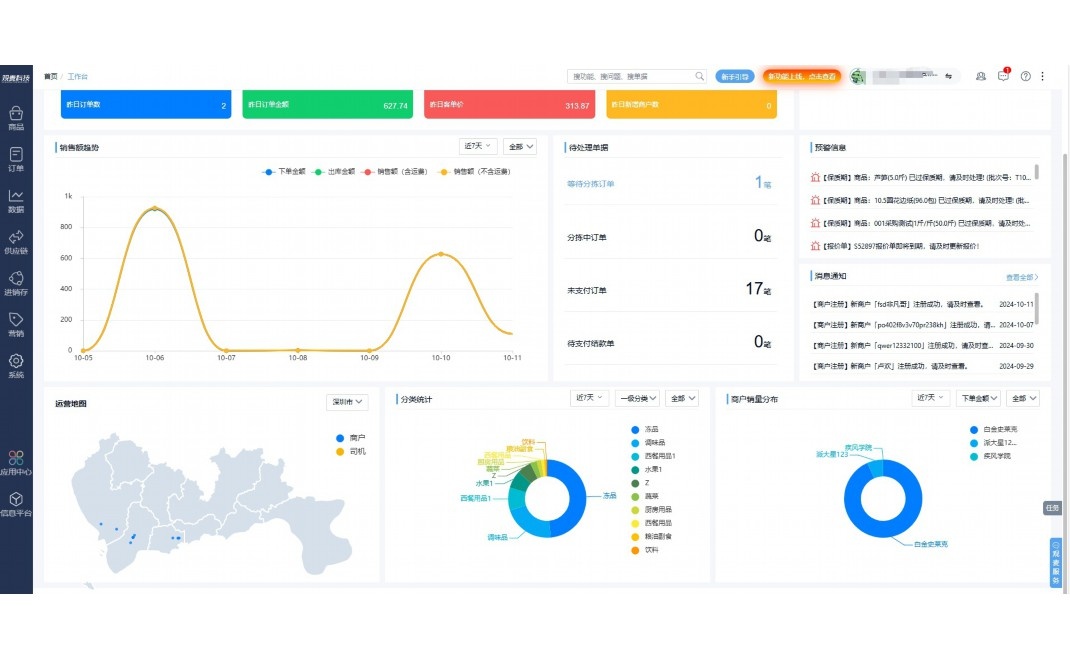Open the 进销存 (Inventory) sidebar icon
This screenshot has height=659, width=1070.
16,284
